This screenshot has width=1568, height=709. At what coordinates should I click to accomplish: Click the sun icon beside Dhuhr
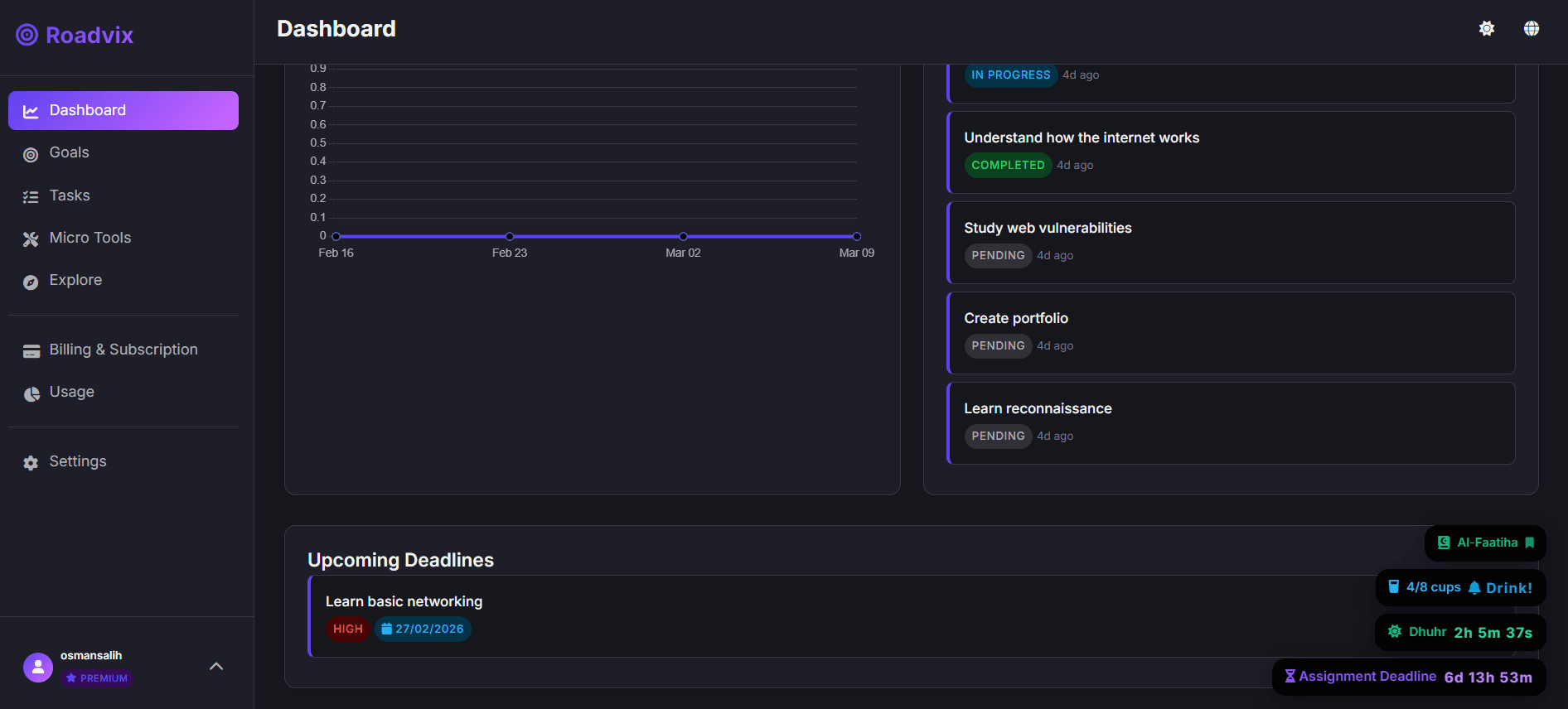(x=1395, y=631)
